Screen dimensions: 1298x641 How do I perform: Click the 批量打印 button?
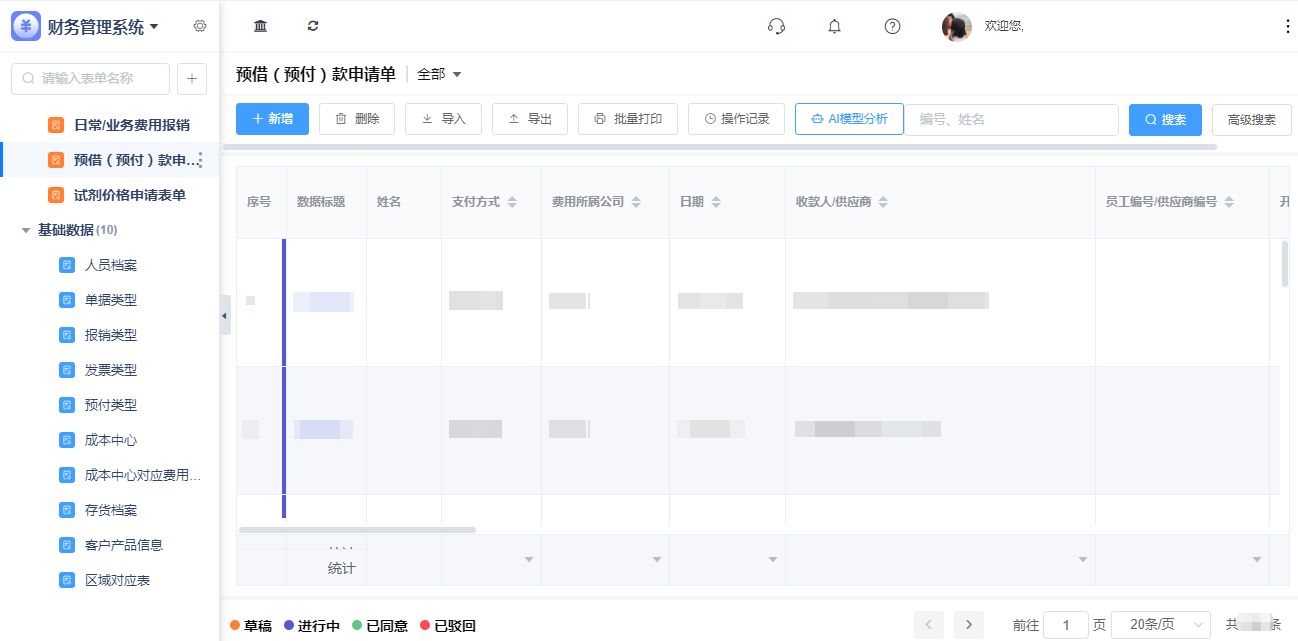point(628,119)
